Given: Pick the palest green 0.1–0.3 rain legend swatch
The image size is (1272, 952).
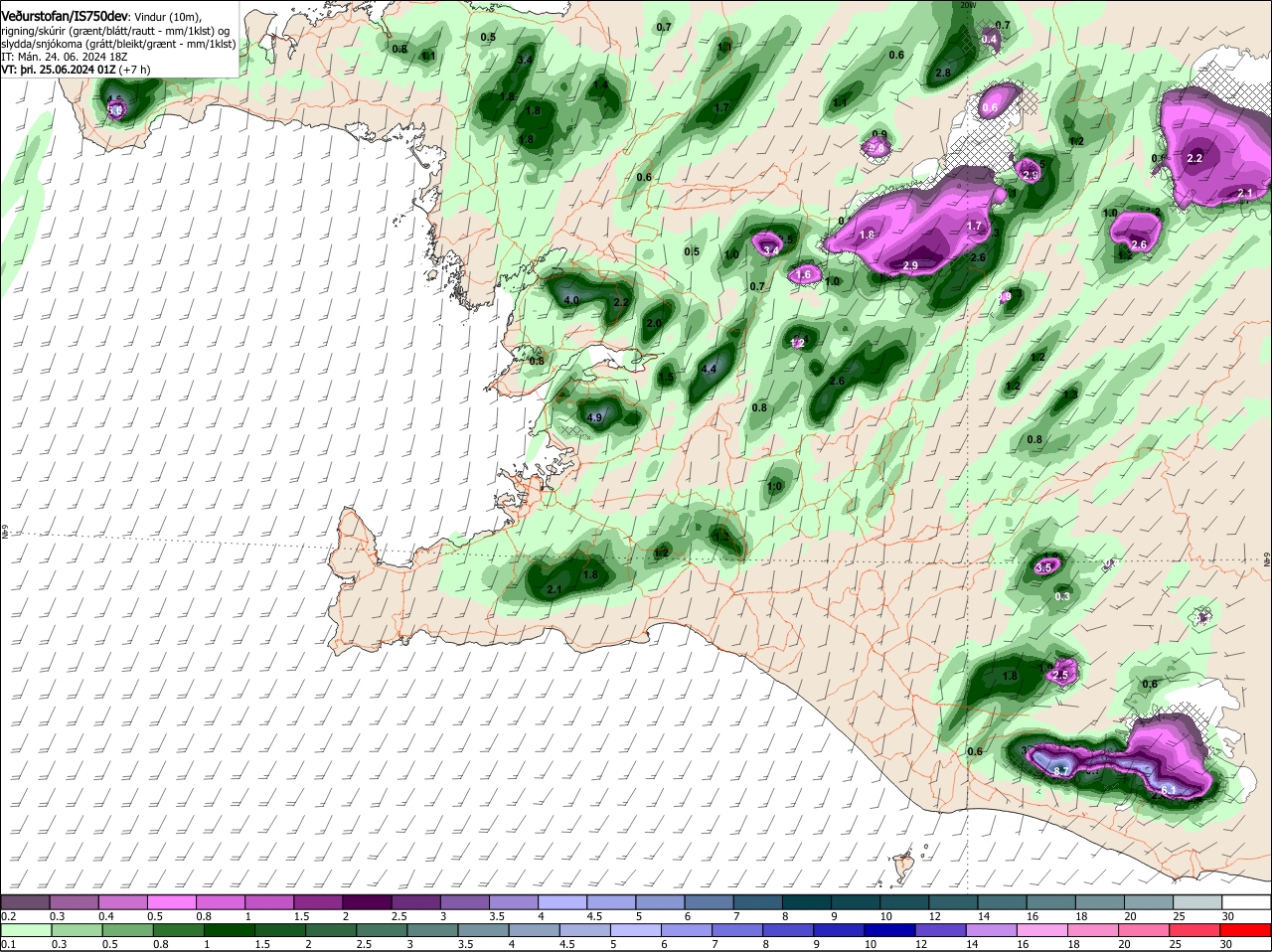Looking at the screenshot, I should pos(26,930).
